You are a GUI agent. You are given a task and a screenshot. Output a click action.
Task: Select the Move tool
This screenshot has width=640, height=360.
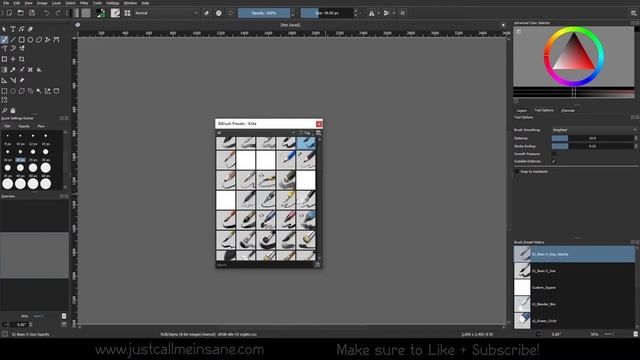13,59
